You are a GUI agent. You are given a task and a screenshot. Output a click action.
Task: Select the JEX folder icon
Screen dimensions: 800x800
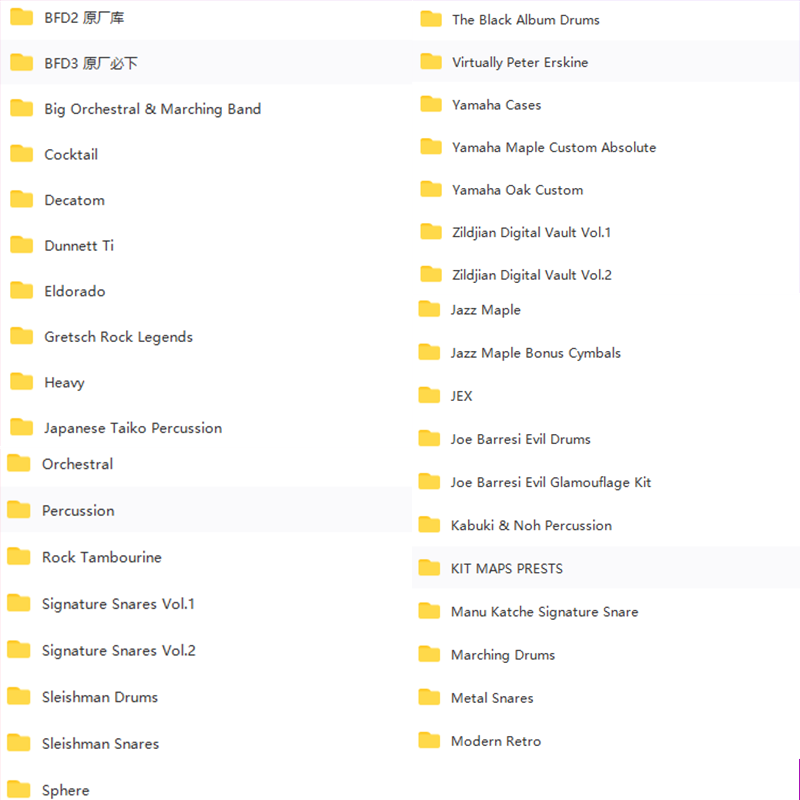[429, 395]
